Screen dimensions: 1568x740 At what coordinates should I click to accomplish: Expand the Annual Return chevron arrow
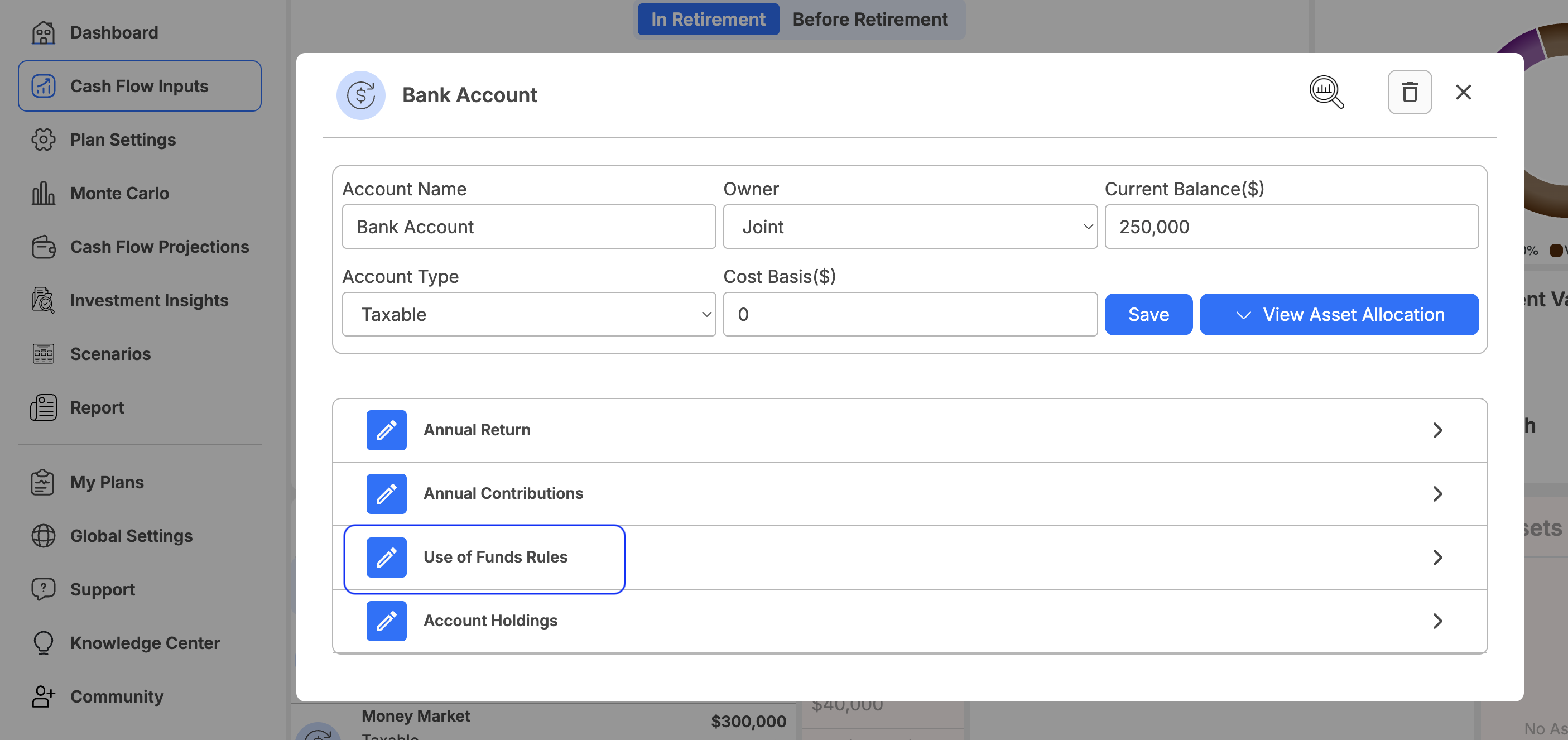tap(1437, 430)
